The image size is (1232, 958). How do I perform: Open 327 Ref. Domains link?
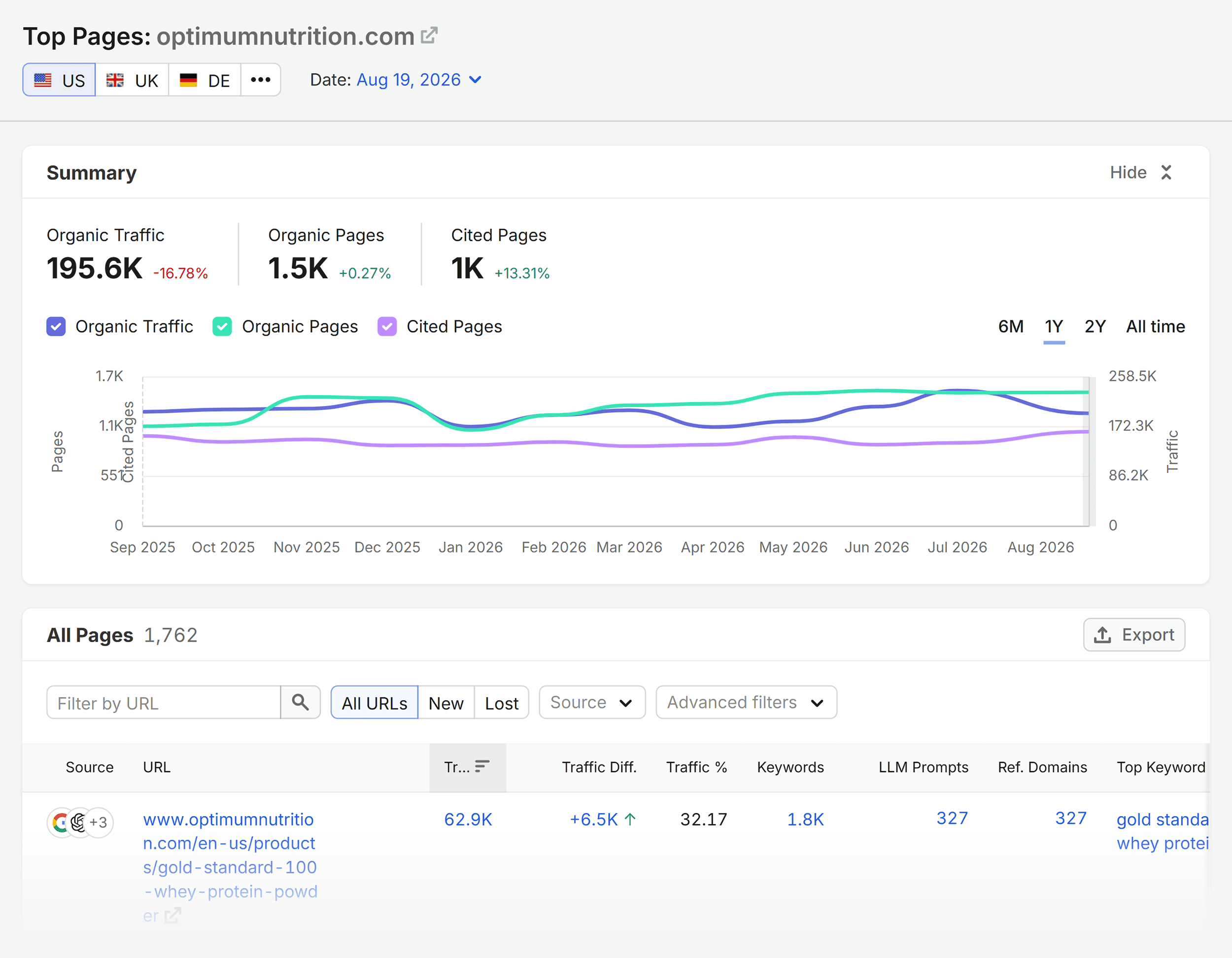pos(1071,818)
